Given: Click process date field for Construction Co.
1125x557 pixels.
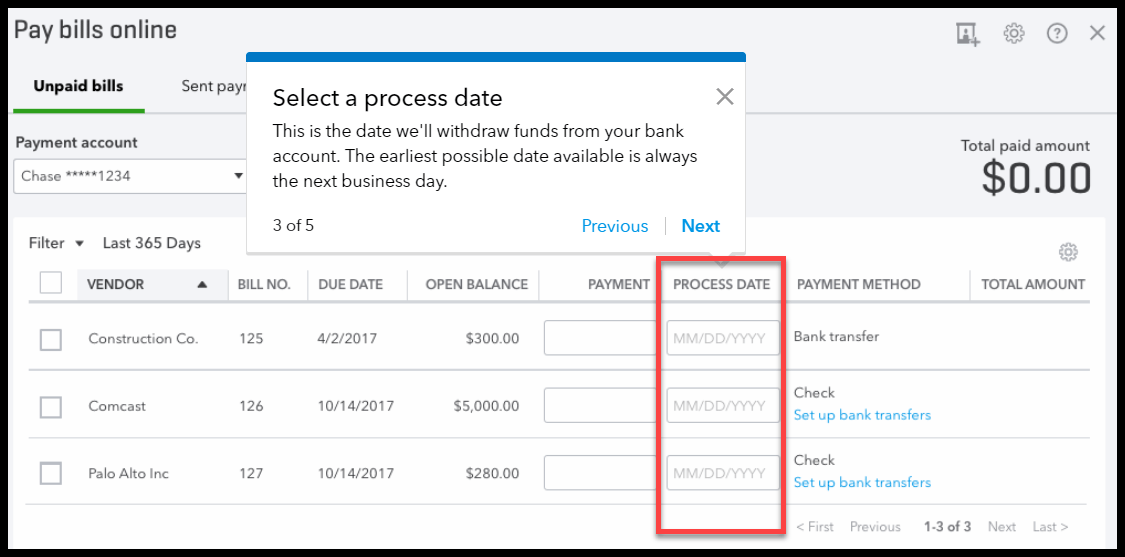Looking at the screenshot, I should click(723, 338).
